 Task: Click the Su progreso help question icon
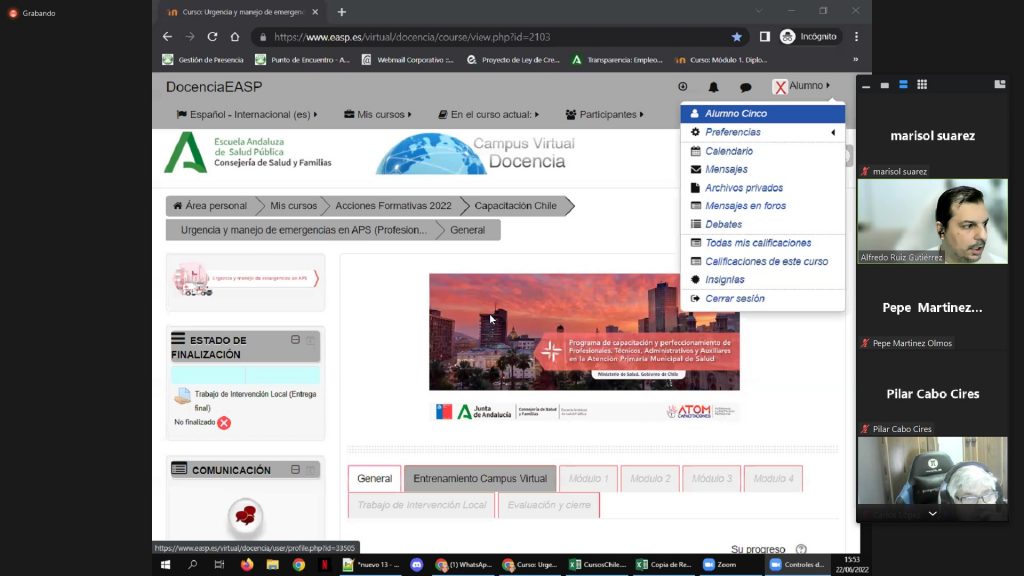point(800,549)
